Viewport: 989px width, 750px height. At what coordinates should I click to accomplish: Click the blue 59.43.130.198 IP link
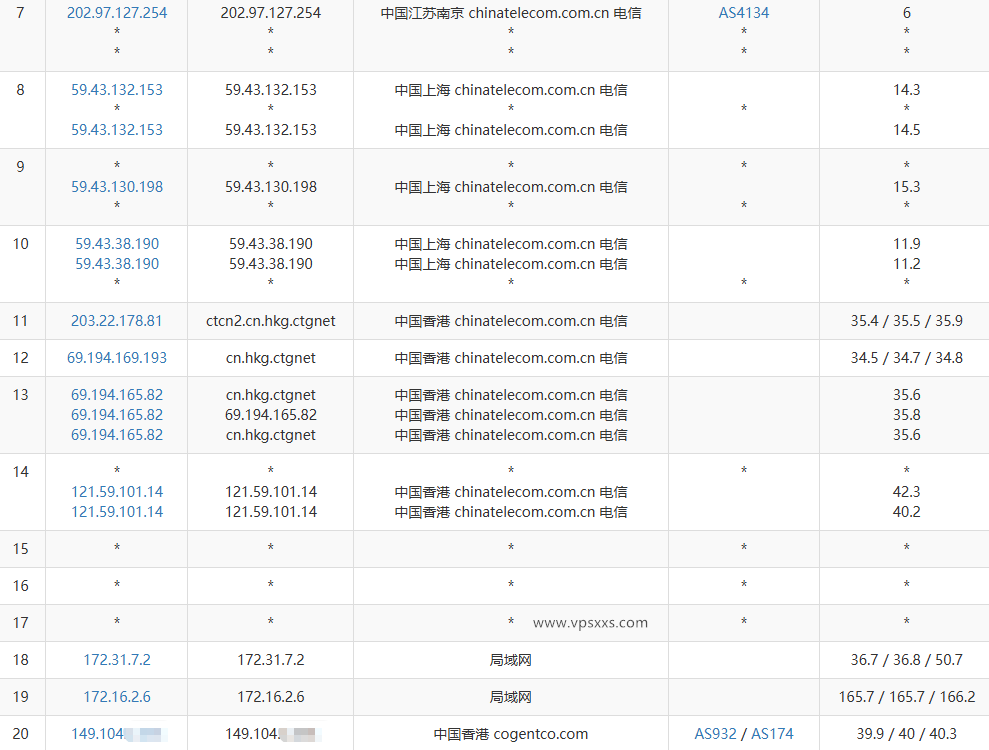click(x=117, y=187)
